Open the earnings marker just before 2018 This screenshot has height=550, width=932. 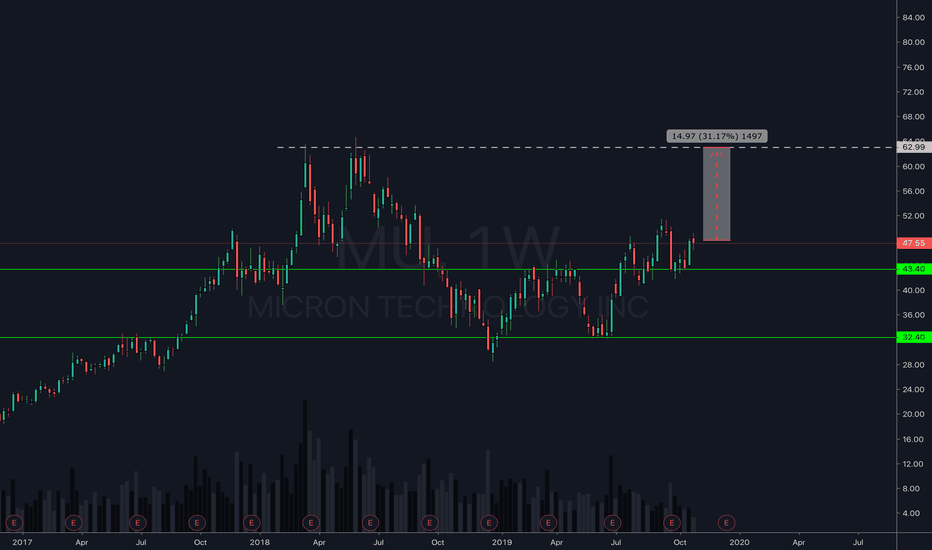251,523
